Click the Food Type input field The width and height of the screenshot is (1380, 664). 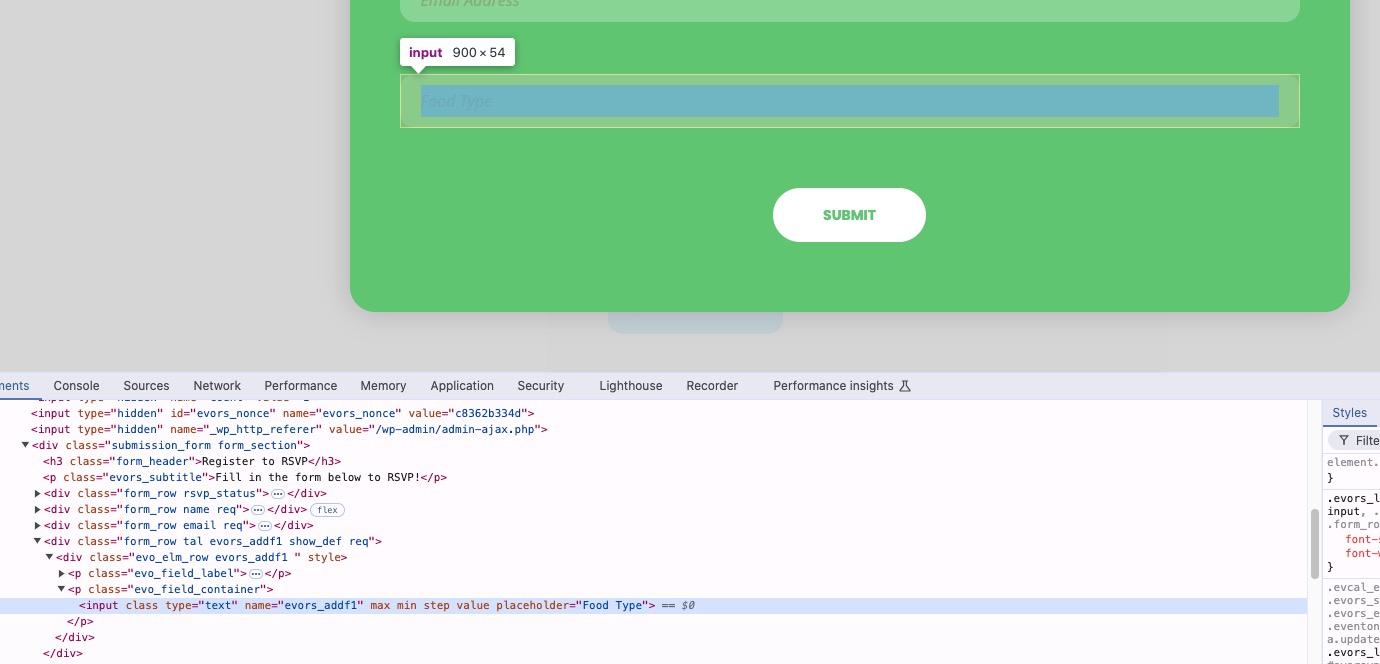pyautogui.click(x=849, y=101)
